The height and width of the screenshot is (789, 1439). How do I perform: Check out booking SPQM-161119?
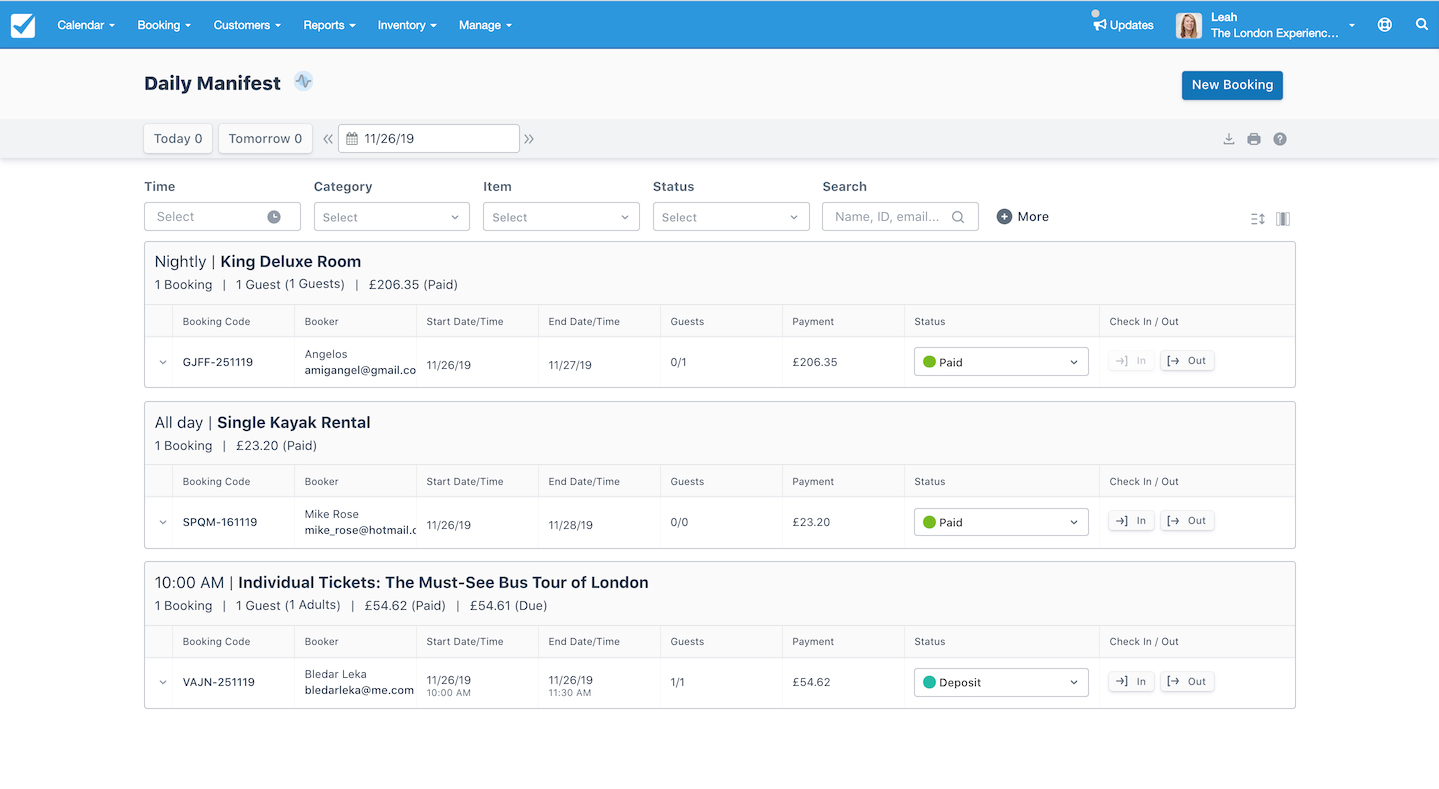[1187, 521]
